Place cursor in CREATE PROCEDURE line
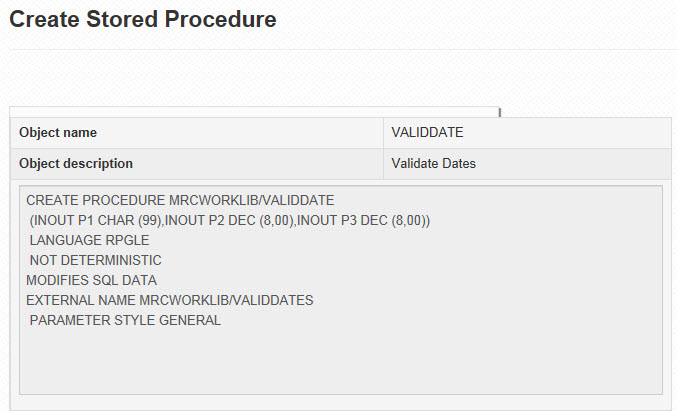 pos(180,200)
